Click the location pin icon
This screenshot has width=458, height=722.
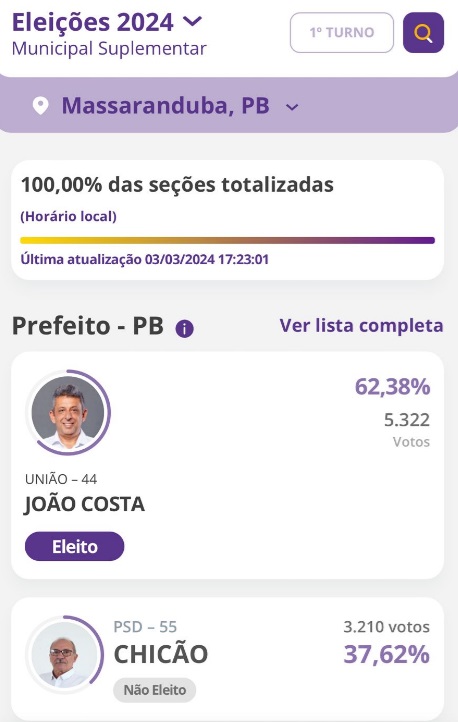click(41, 106)
